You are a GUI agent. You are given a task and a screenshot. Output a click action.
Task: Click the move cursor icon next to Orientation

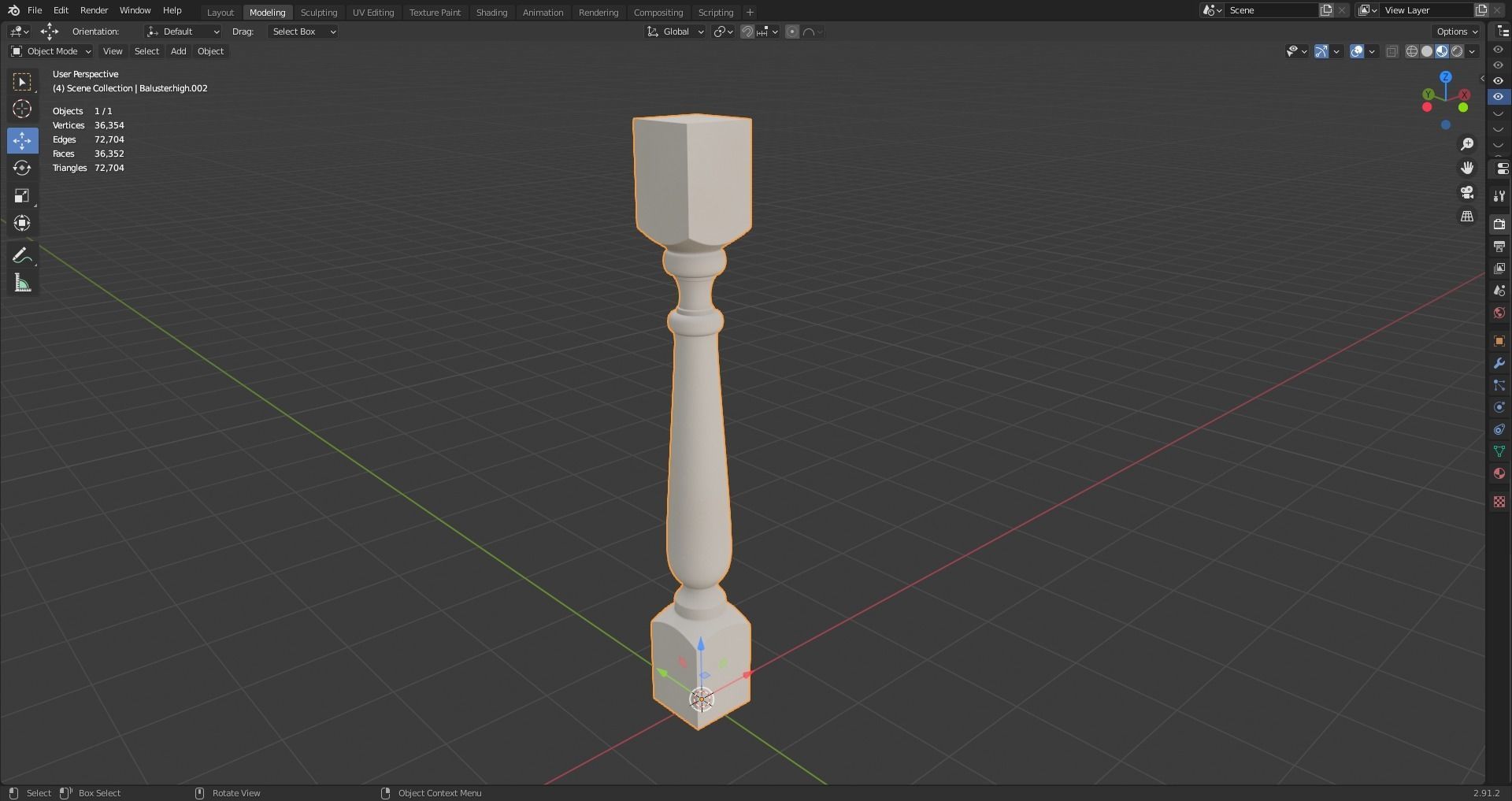click(49, 32)
